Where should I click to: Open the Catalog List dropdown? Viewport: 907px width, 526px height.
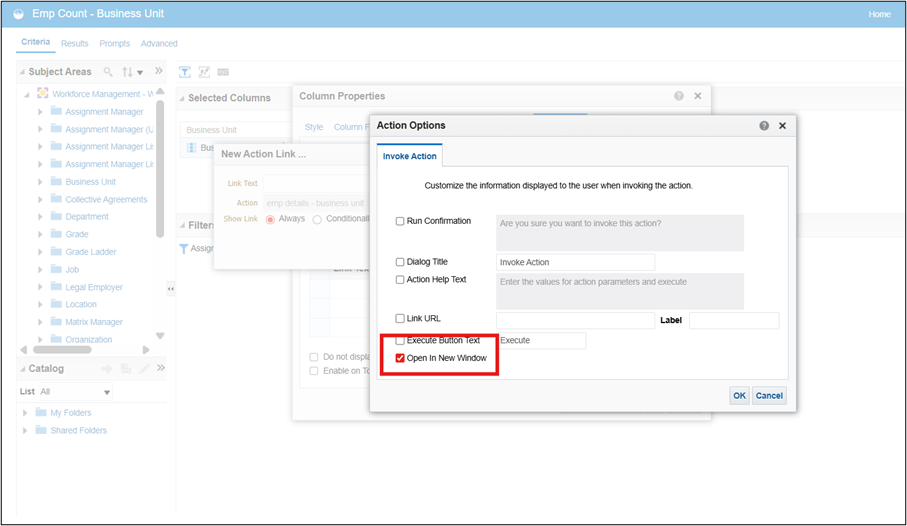coord(107,392)
